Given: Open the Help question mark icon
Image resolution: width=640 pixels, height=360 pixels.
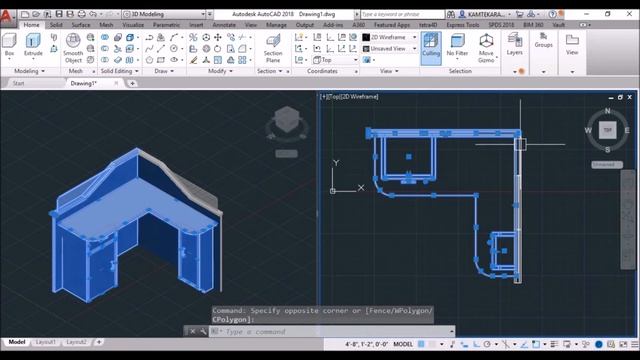Looking at the screenshot, I should tap(552, 14).
